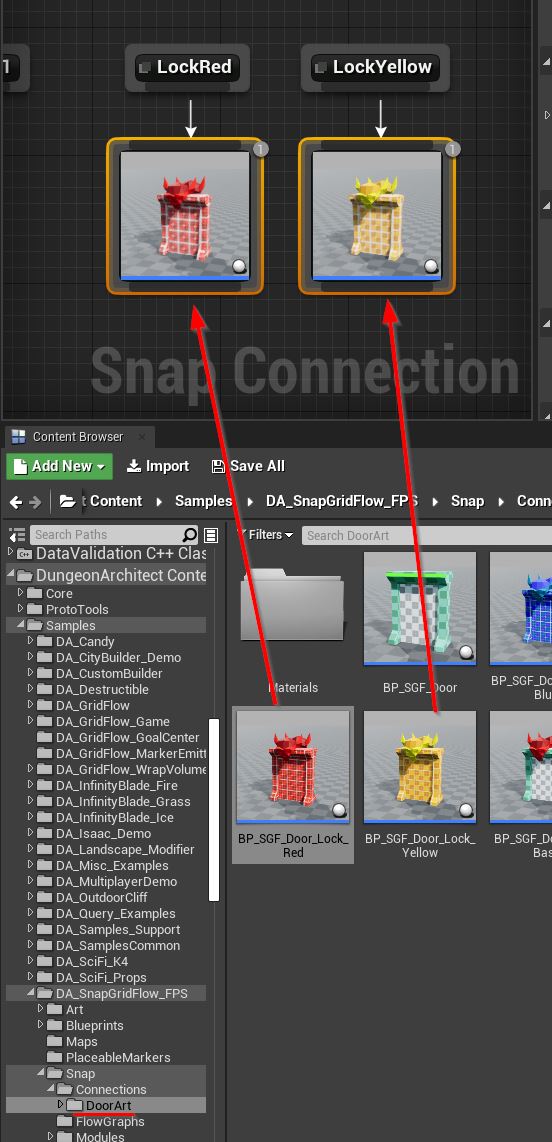Collapse the DA_SnapGridFlow_FPS folder
The image size is (552, 1142).
pos(31,993)
